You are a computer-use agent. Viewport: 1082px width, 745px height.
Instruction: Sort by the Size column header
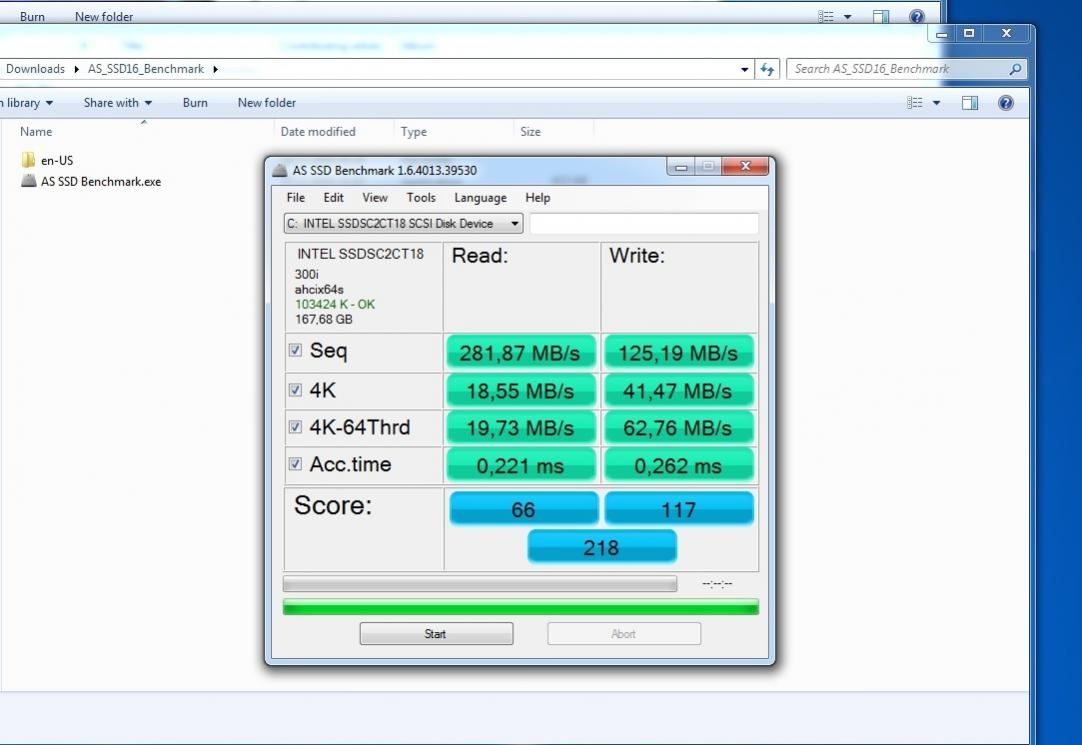pyautogui.click(x=530, y=132)
